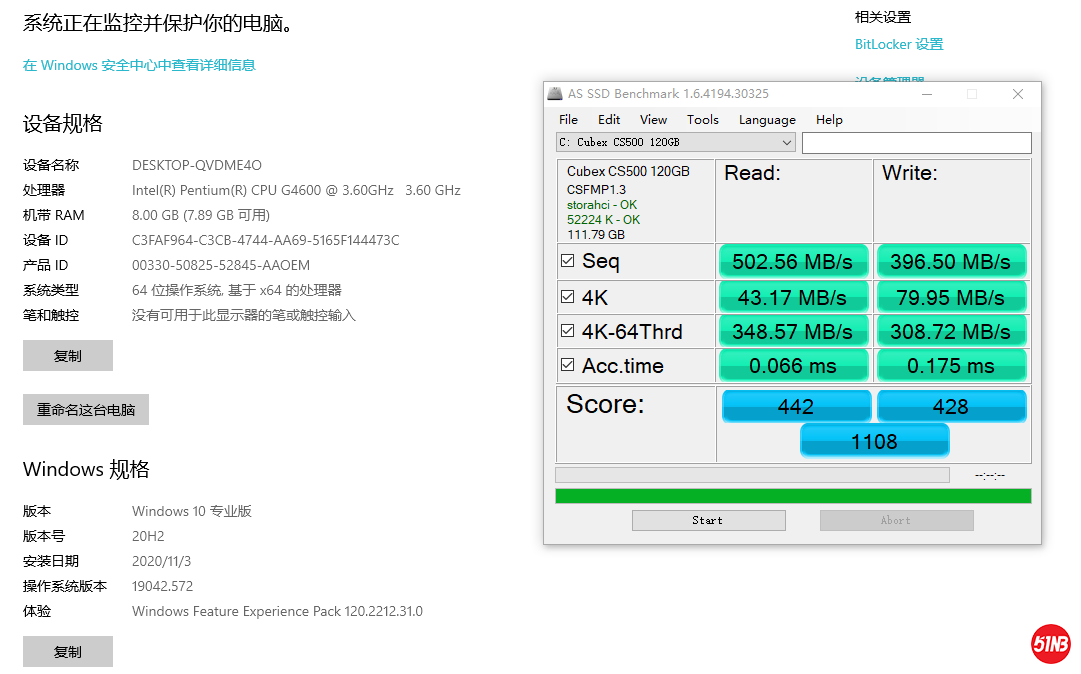
Task: Uncheck the Seq test checkbox
Action: pyautogui.click(x=568, y=261)
